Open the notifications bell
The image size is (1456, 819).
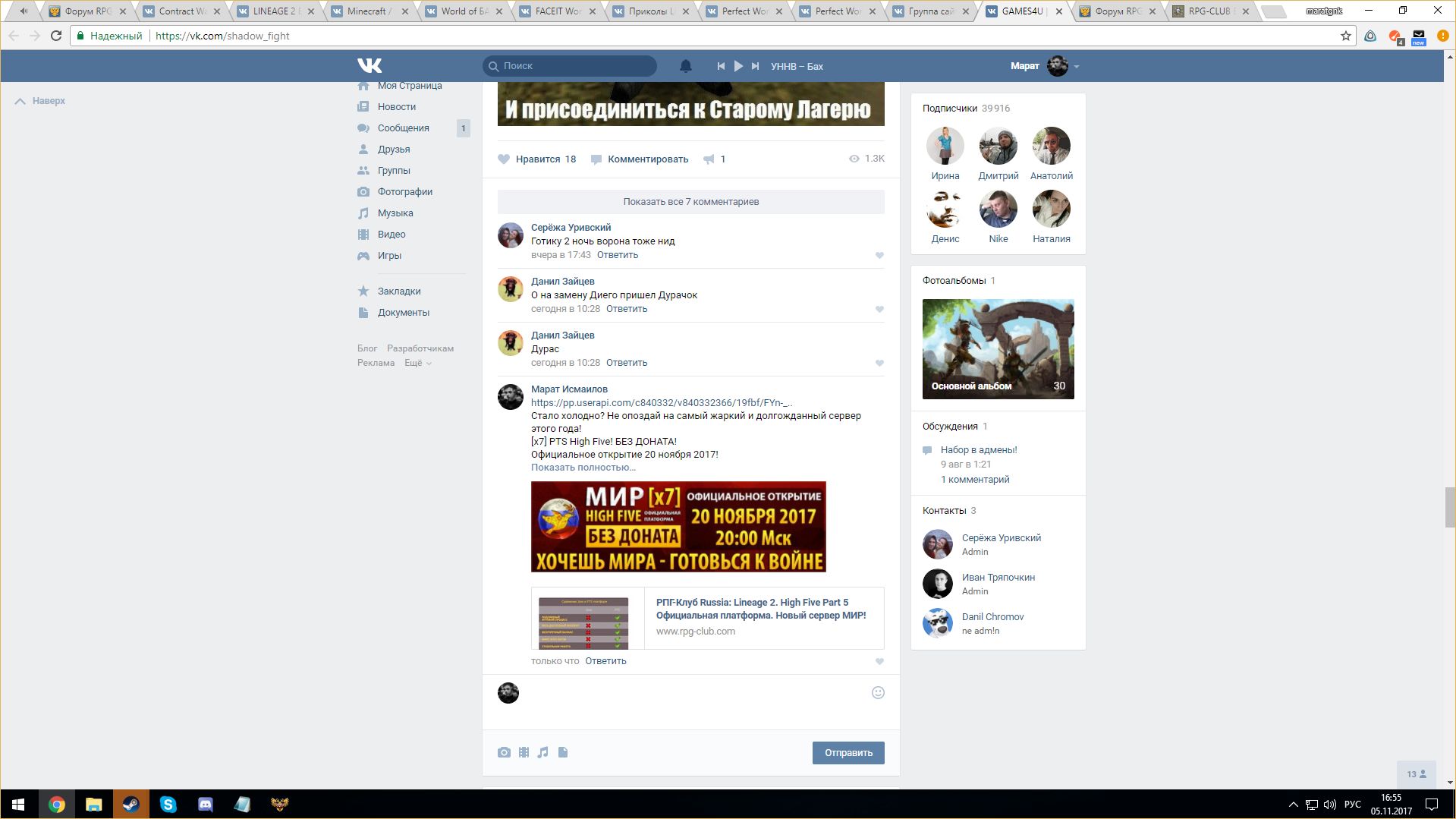click(686, 66)
